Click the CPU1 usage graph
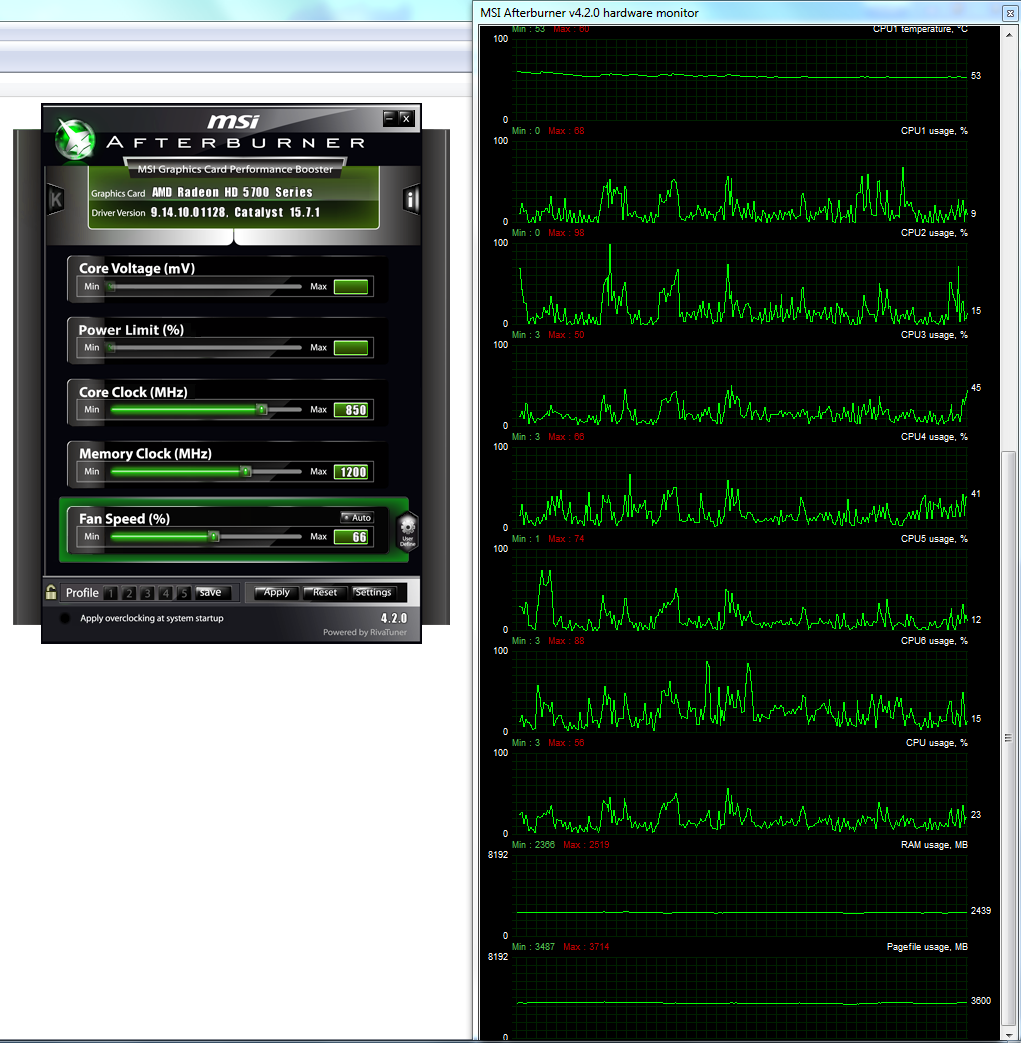The width and height of the screenshot is (1021, 1043). tap(740, 182)
